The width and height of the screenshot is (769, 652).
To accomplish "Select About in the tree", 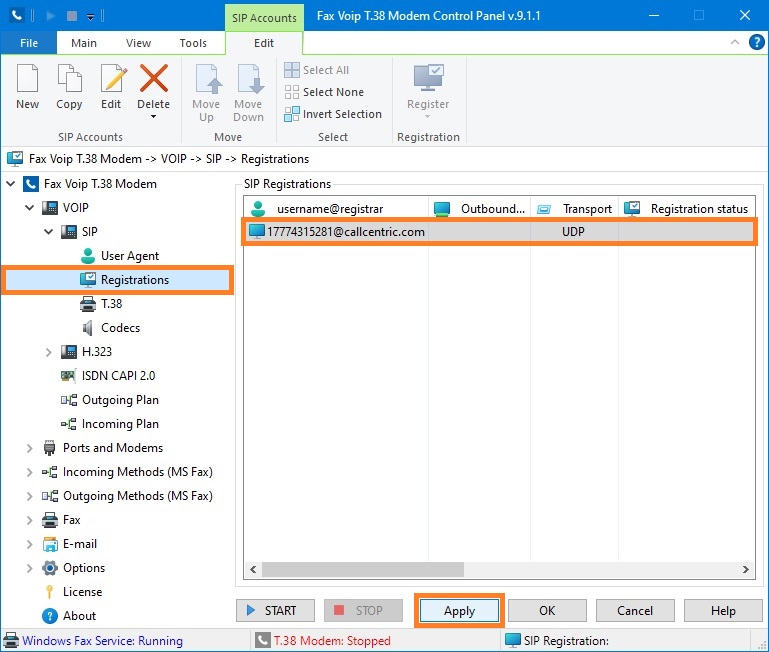I will (79, 616).
